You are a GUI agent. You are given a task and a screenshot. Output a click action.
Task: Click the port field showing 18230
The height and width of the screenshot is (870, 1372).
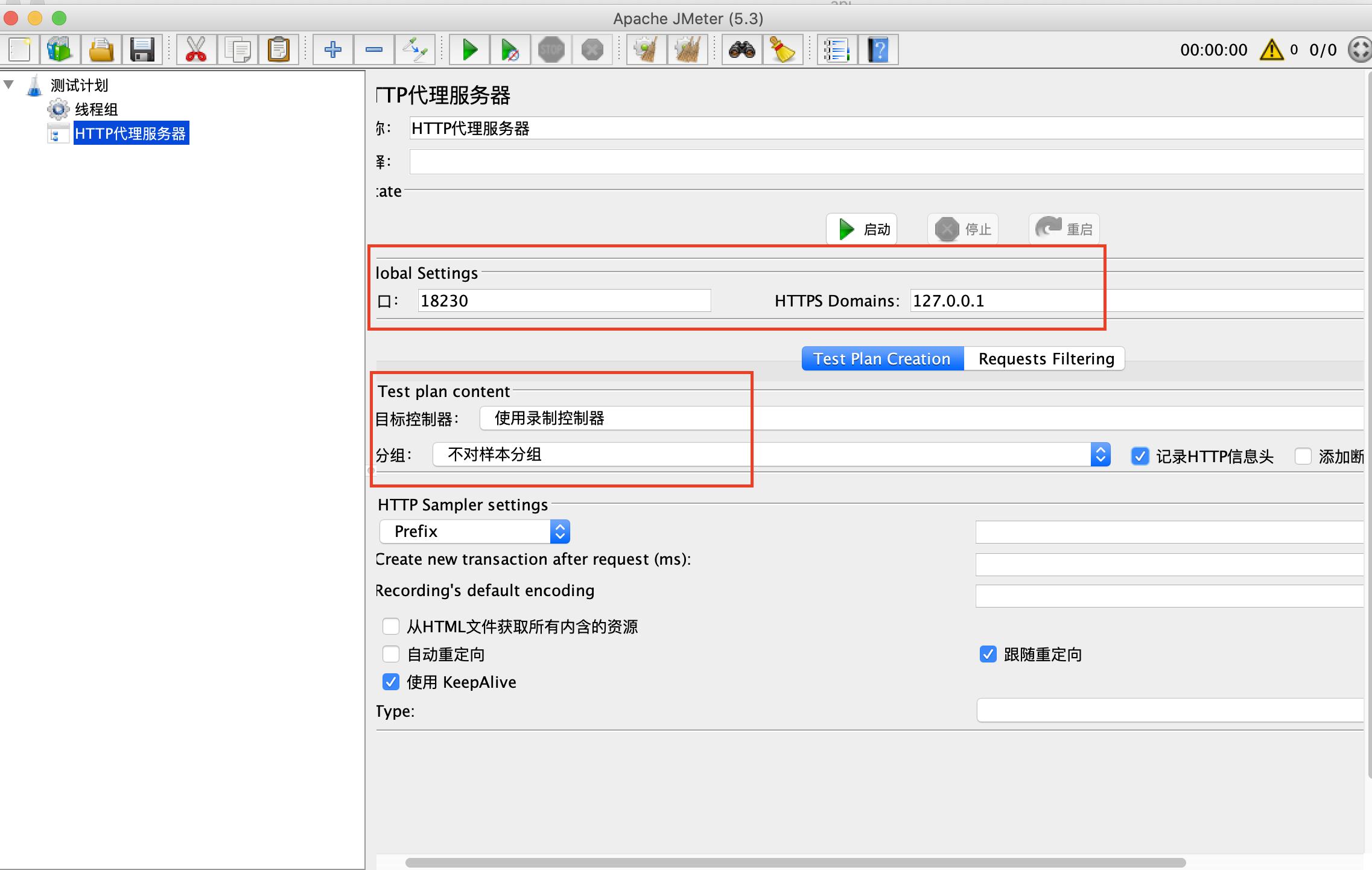(x=564, y=300)
